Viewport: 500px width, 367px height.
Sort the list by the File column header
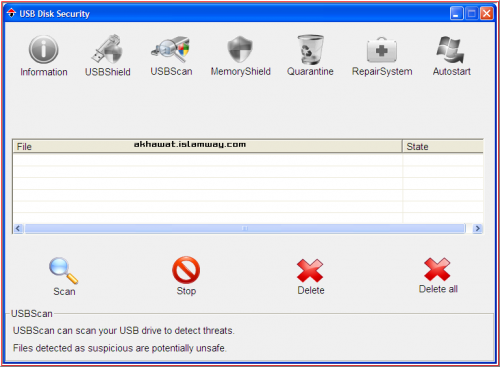click(207, 147)
